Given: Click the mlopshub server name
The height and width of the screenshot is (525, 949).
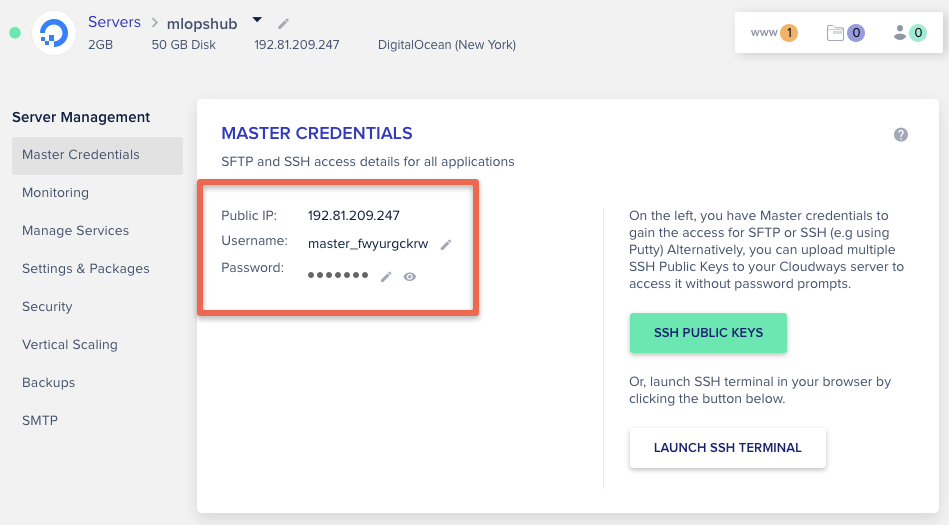Looking at the screenshot, I should 202,24.
